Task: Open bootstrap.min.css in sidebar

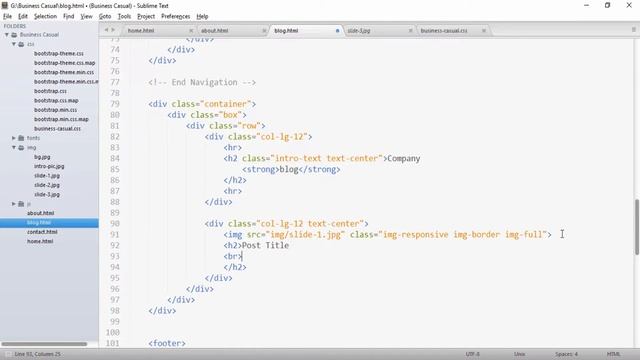Action: click(x=56, y=110)
